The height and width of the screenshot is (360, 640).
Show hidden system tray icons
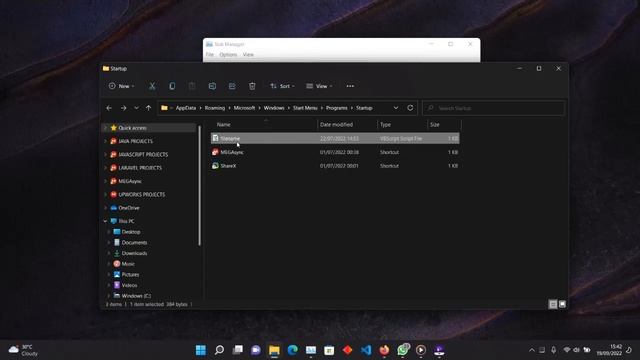[531, 350]
